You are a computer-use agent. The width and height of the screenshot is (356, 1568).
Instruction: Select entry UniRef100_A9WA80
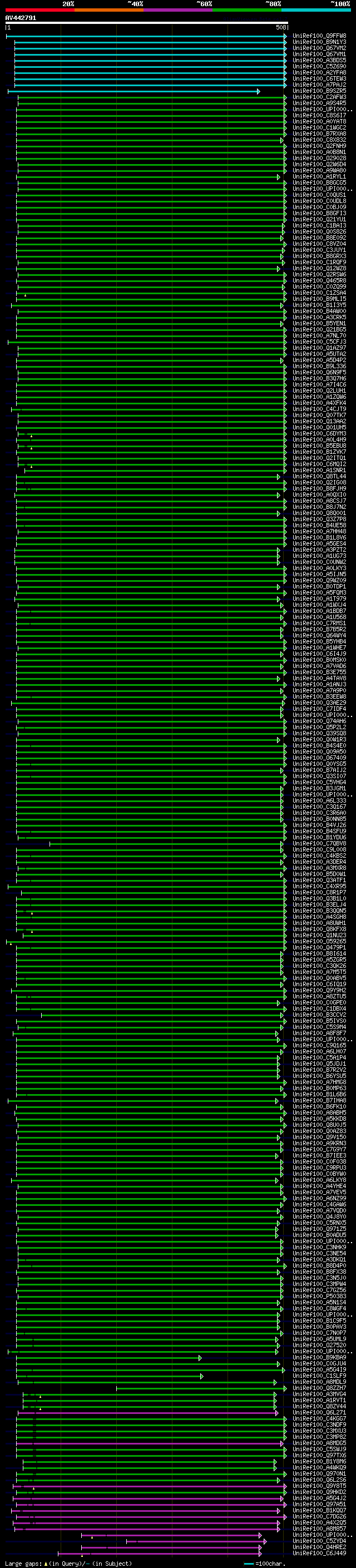(319, 170)
